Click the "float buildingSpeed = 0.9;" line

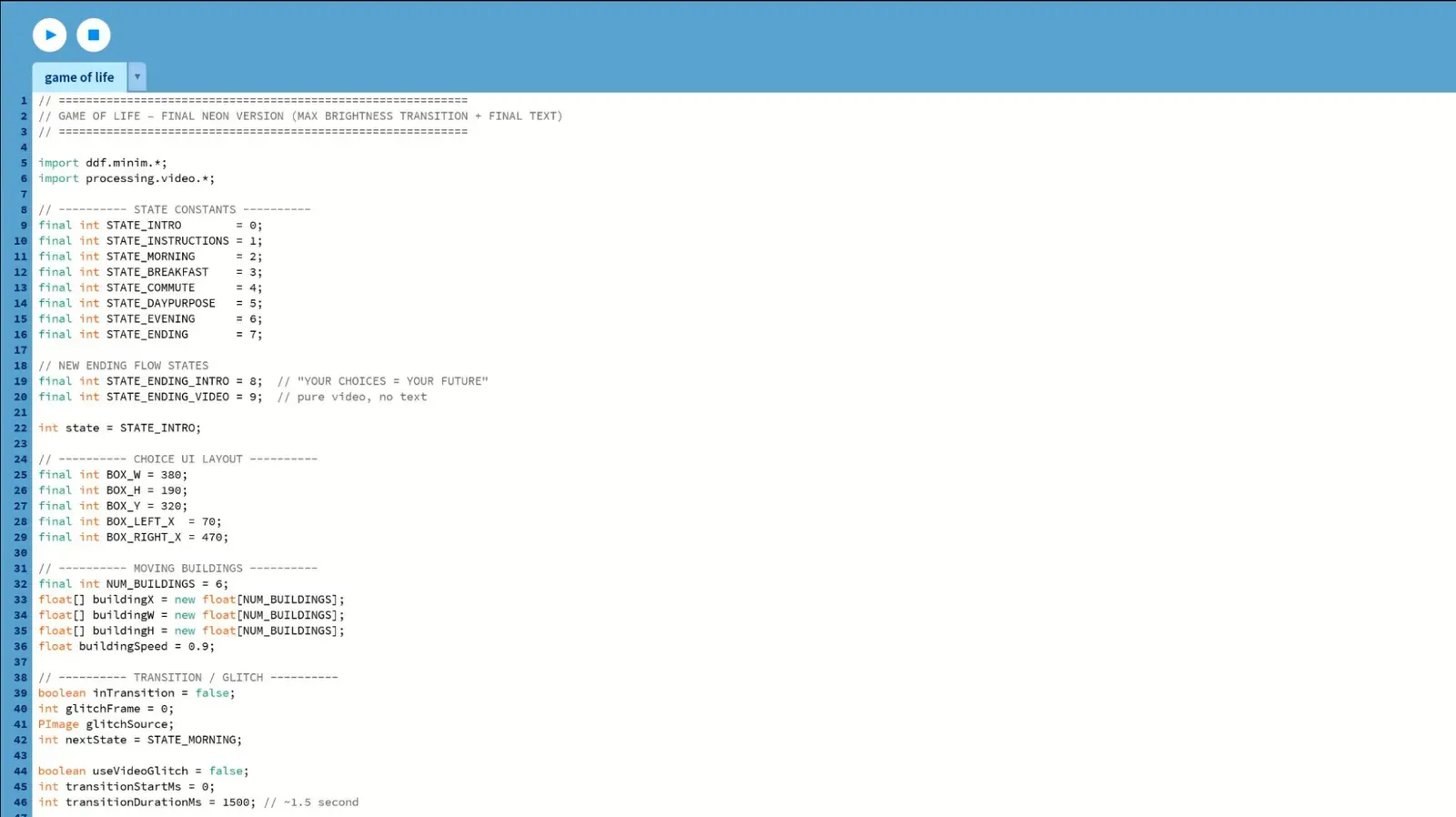click(x=126, y=646)
